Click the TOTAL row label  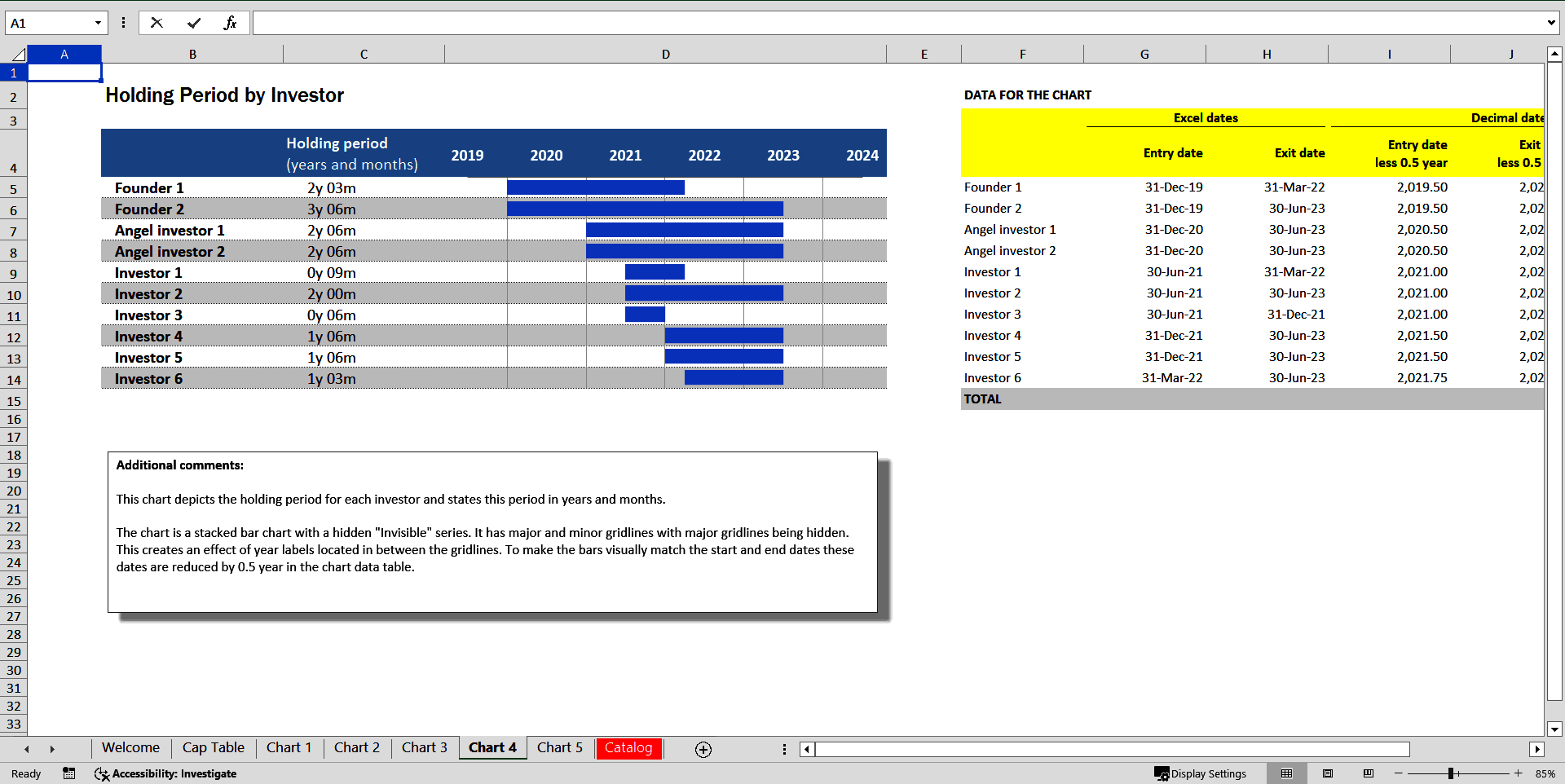[x=983, y=399]
